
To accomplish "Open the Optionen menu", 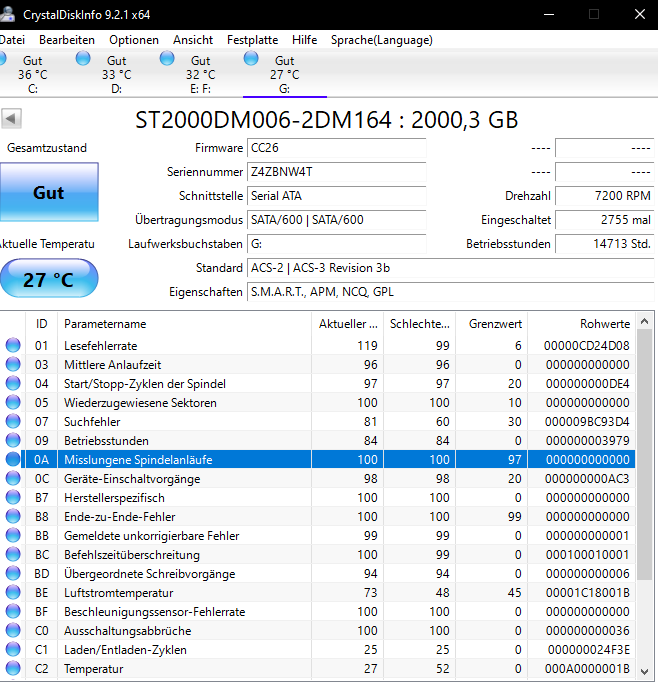I will coord(134,40).
